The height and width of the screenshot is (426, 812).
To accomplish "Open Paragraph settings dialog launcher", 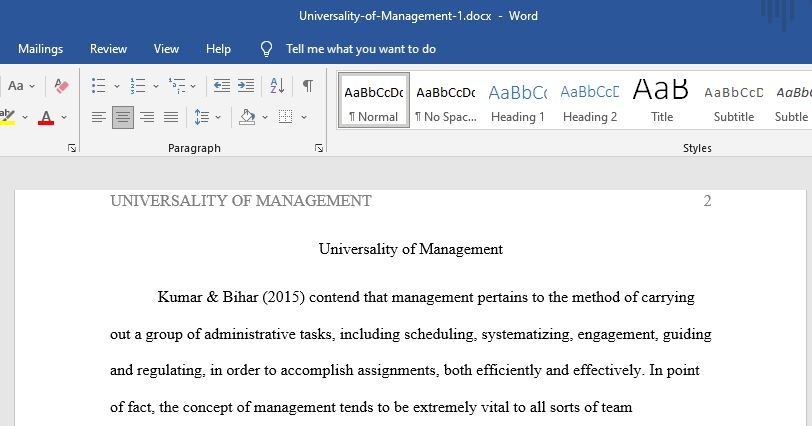I will click(x=319, y=148).
